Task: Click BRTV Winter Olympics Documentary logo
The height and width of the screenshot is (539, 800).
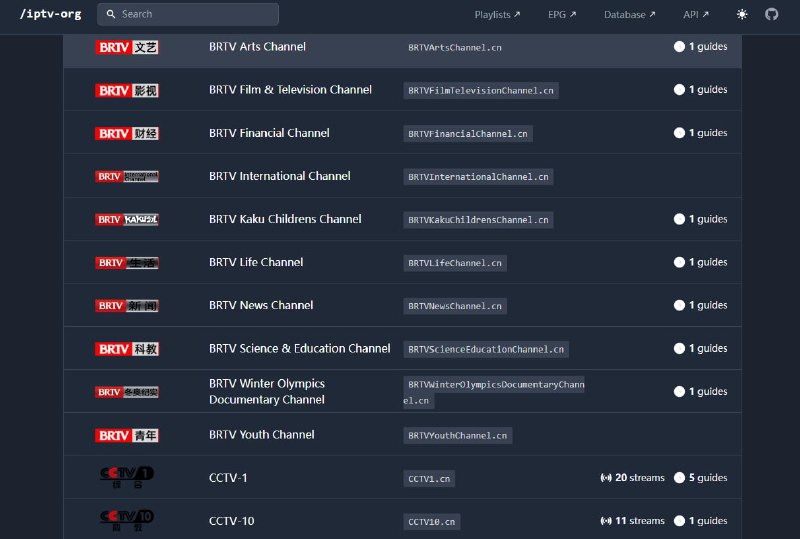Action: (x=127, y=392)
